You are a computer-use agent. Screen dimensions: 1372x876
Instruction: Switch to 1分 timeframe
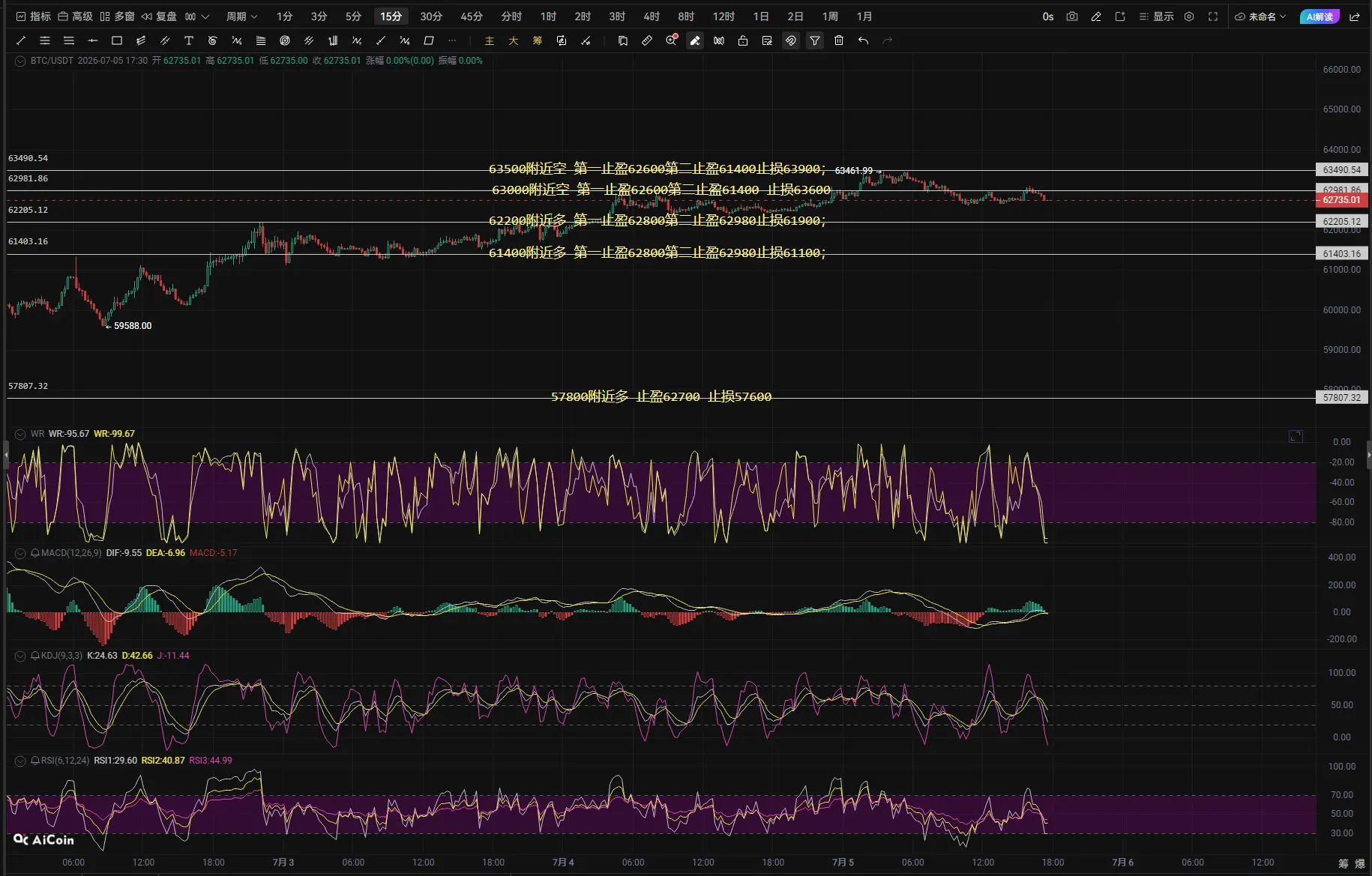pos(284,16)
